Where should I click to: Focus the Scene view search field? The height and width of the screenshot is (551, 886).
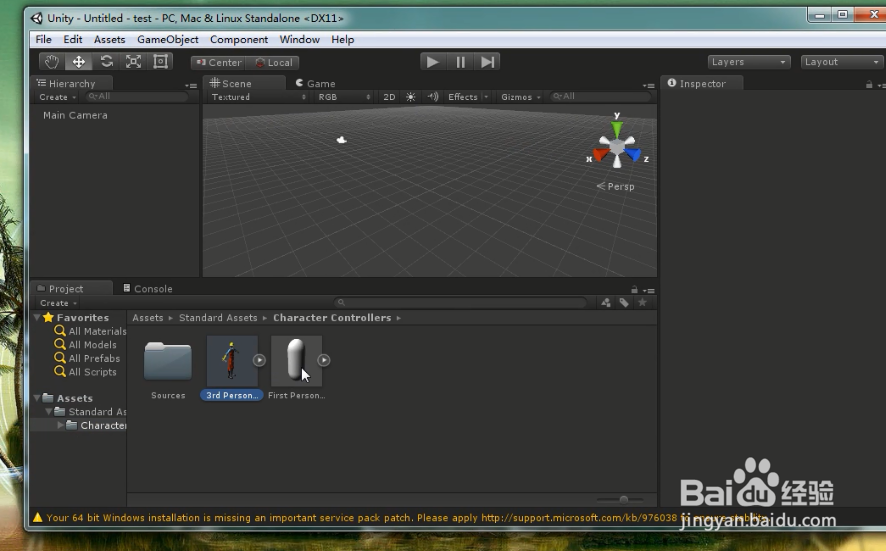(x=599, y=97)
